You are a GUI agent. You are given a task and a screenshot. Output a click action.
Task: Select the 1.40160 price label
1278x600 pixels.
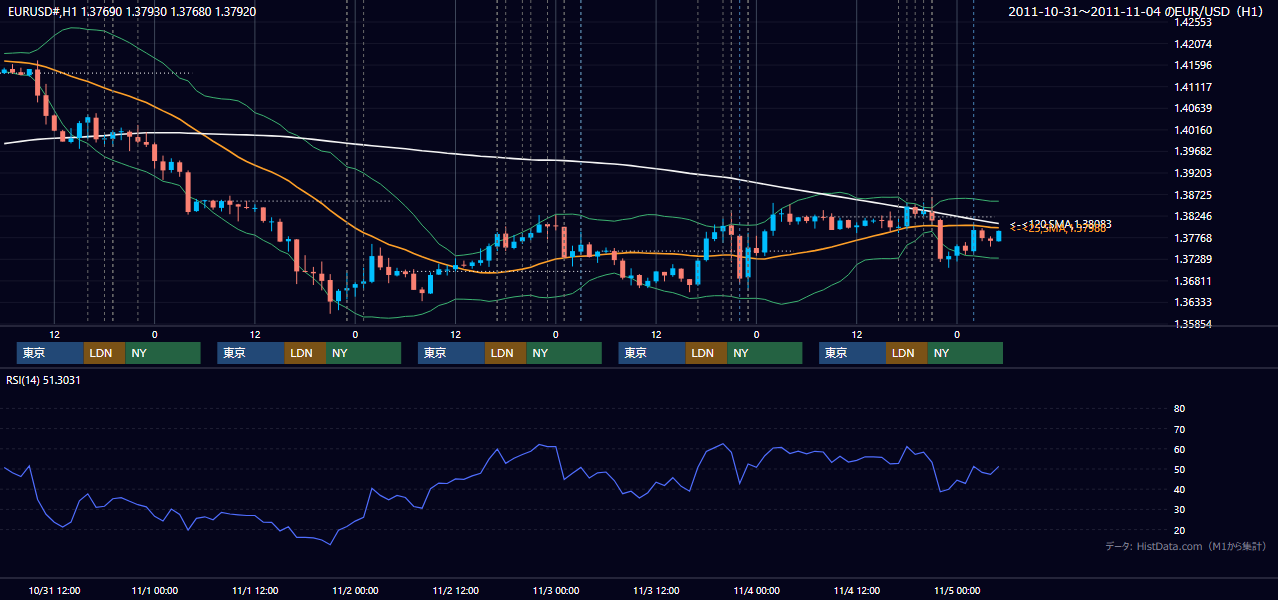(1193, 130)
